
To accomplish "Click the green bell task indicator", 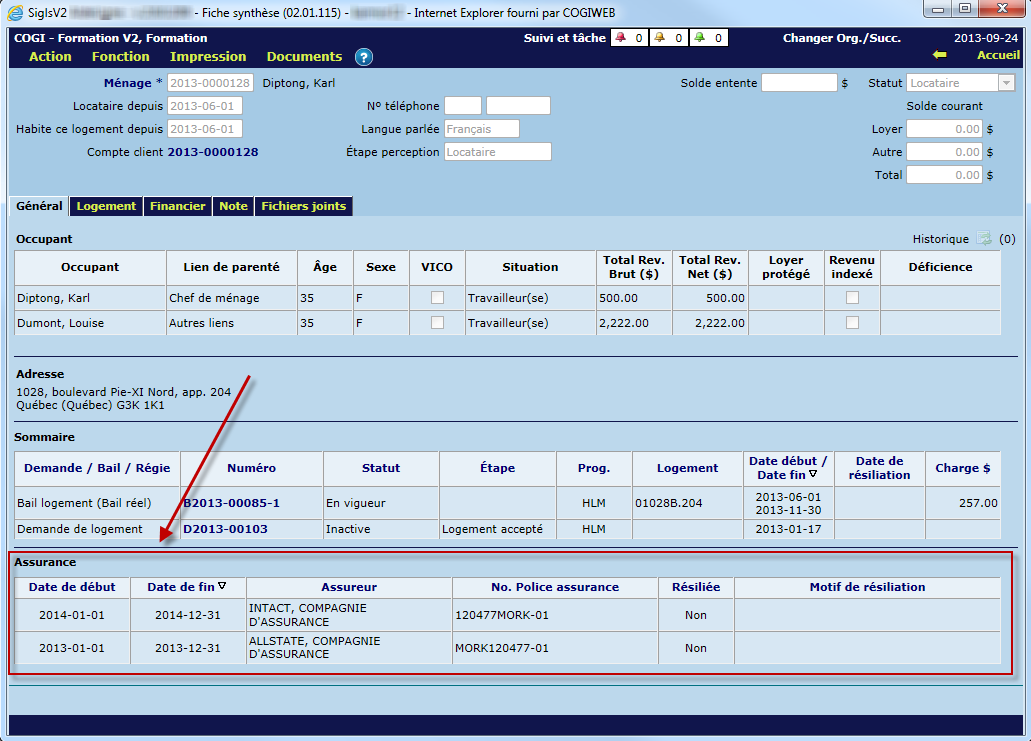I will click(x=699, y=38).
